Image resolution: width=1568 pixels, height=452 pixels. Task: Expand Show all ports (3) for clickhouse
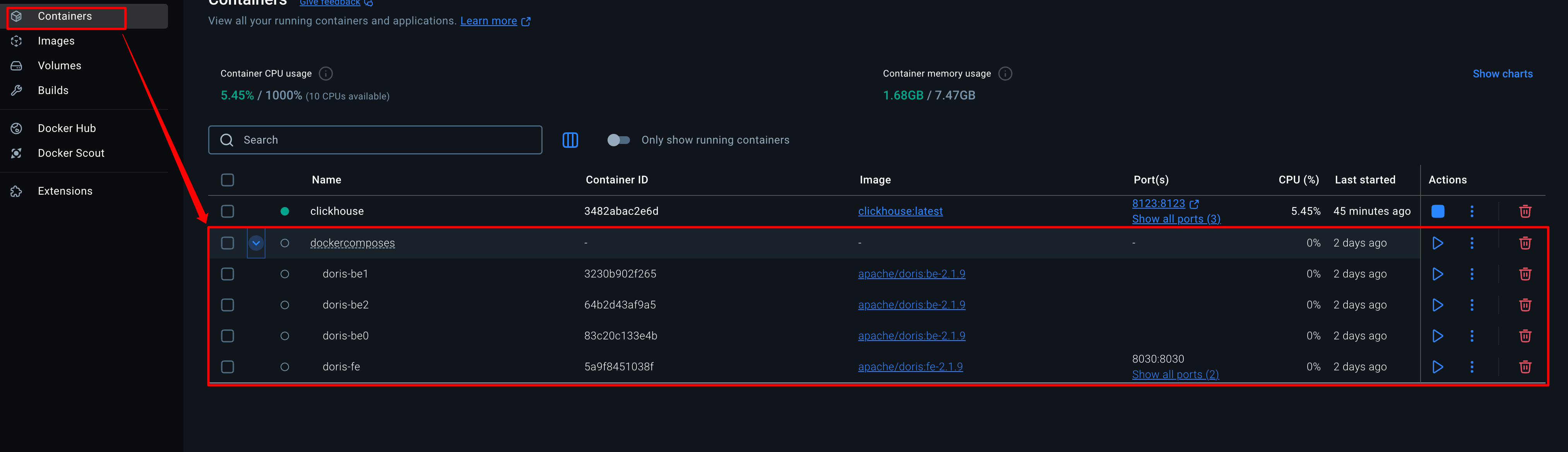tap(1175, 219)
